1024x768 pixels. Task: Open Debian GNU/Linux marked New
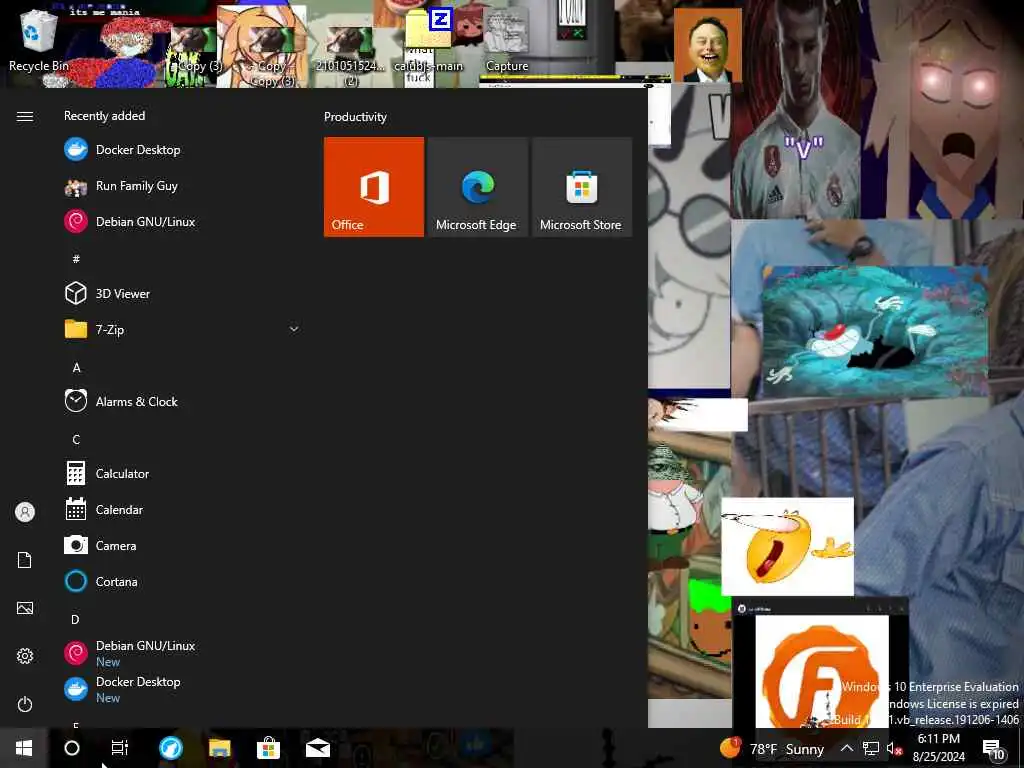pos(182,653)
